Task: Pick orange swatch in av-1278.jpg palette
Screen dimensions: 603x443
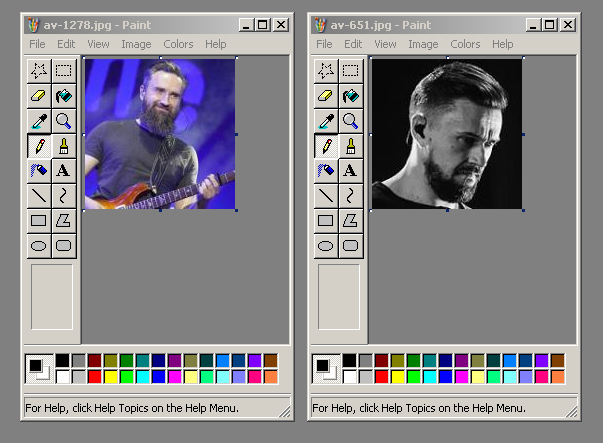Action: click(x=271, y=377)
